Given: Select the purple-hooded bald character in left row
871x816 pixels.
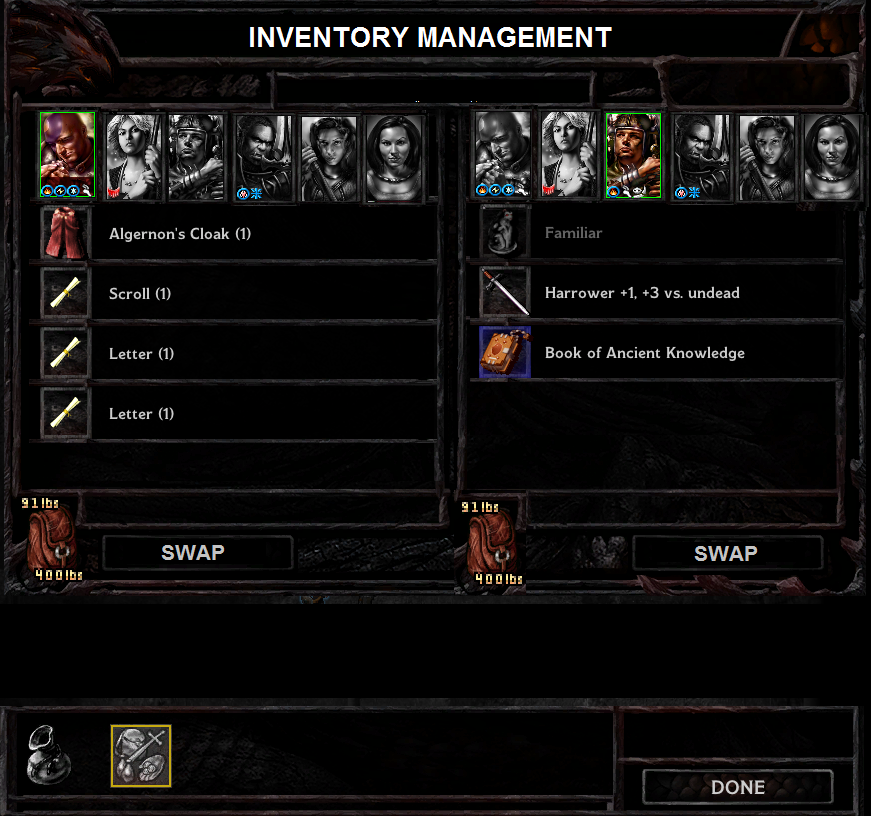Looking at the screenshot, I should tap(67, 154).
